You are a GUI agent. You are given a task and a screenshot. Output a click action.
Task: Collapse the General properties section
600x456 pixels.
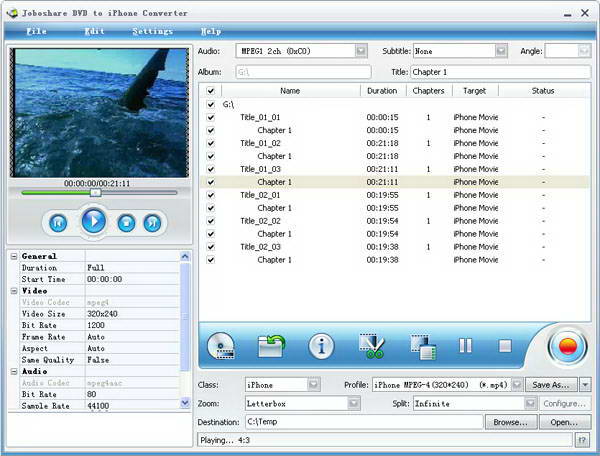[14, 256]
